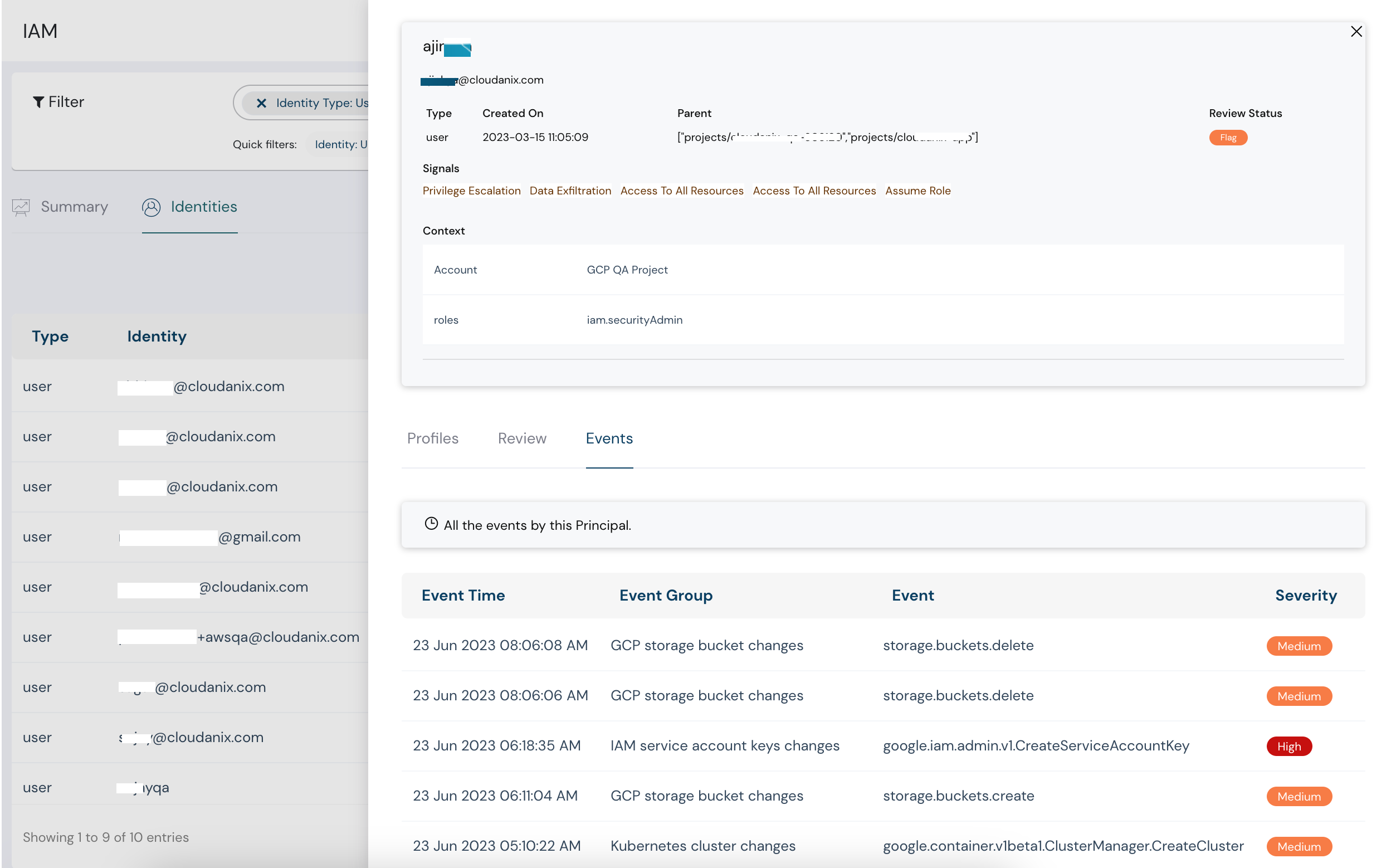Select the Access To All Resources signal
The height and width of the screenshot is (868, 1396).
[681, 191]
